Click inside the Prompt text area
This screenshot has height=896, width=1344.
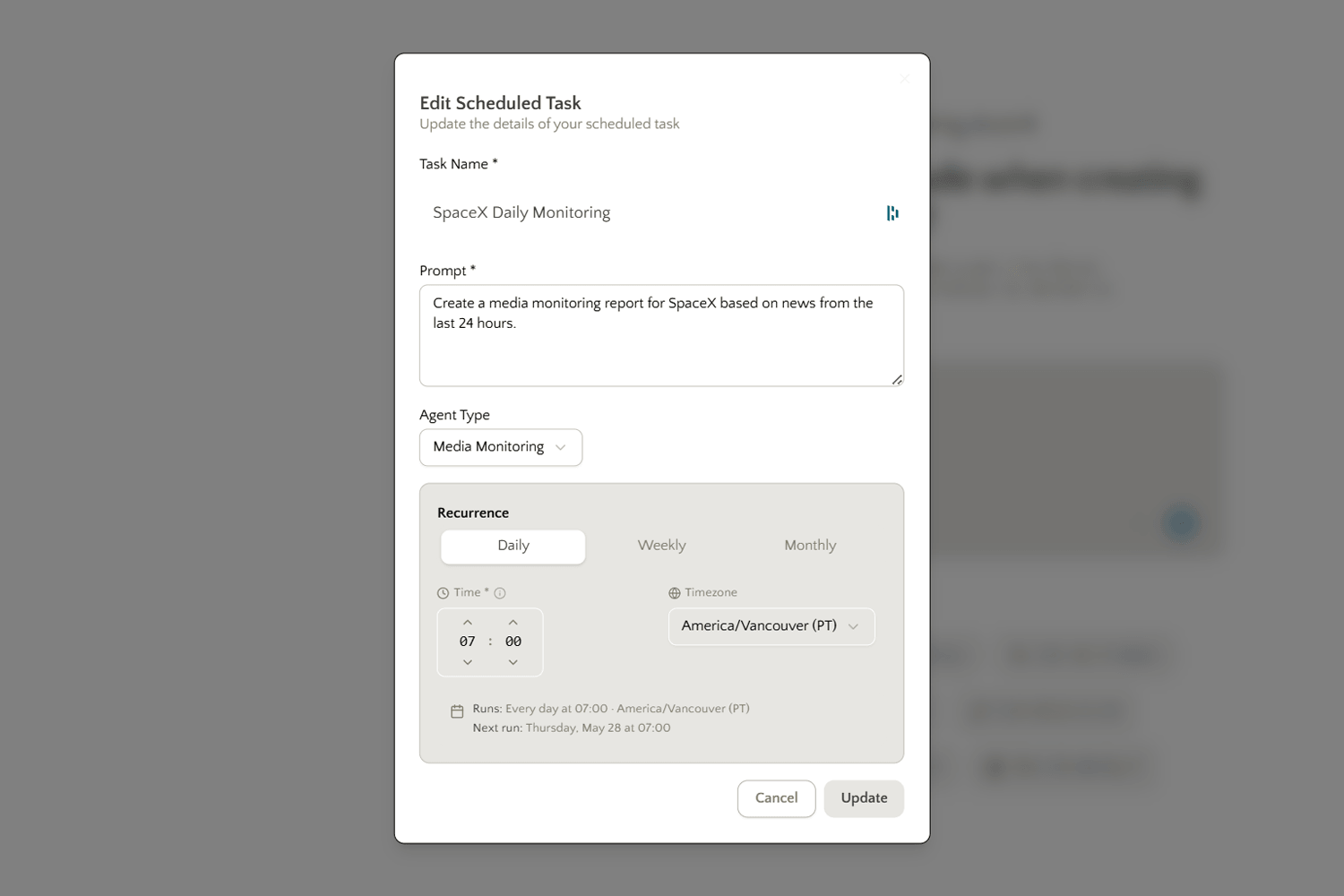[661, 336]
